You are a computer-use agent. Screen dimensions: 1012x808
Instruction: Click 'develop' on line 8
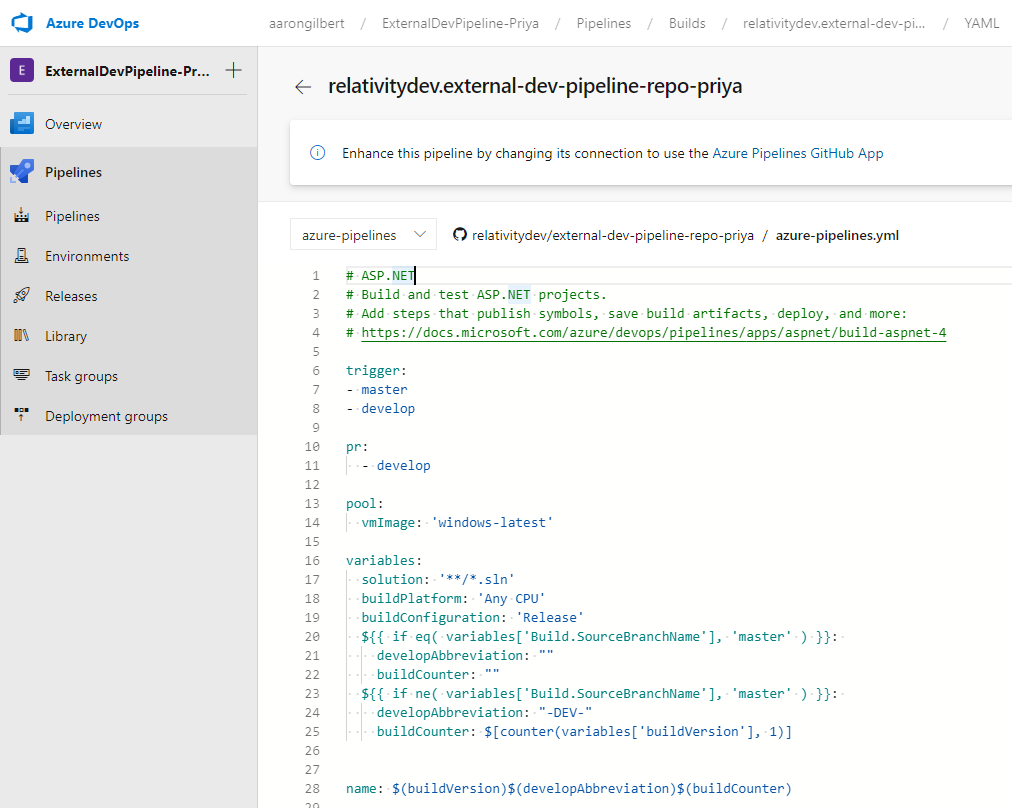388,409
